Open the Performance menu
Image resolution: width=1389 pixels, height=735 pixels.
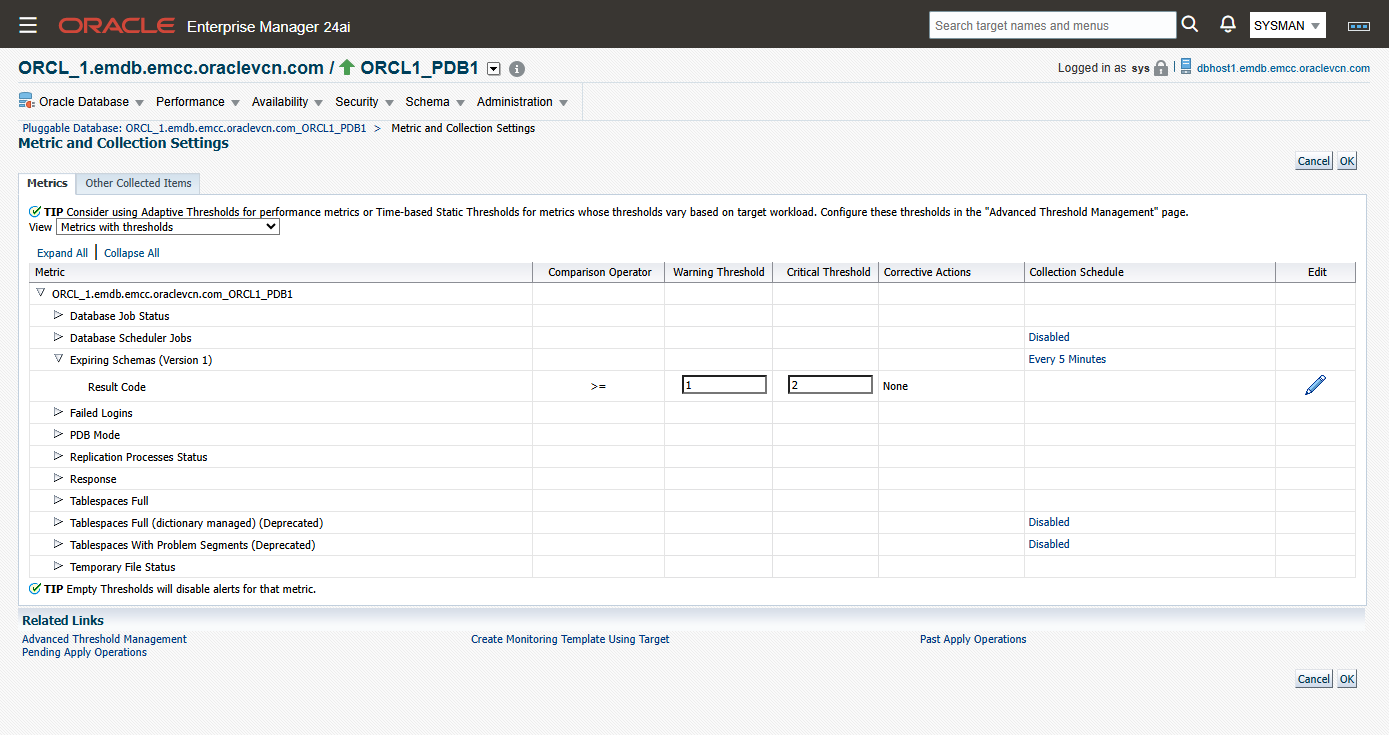(197, 102)
